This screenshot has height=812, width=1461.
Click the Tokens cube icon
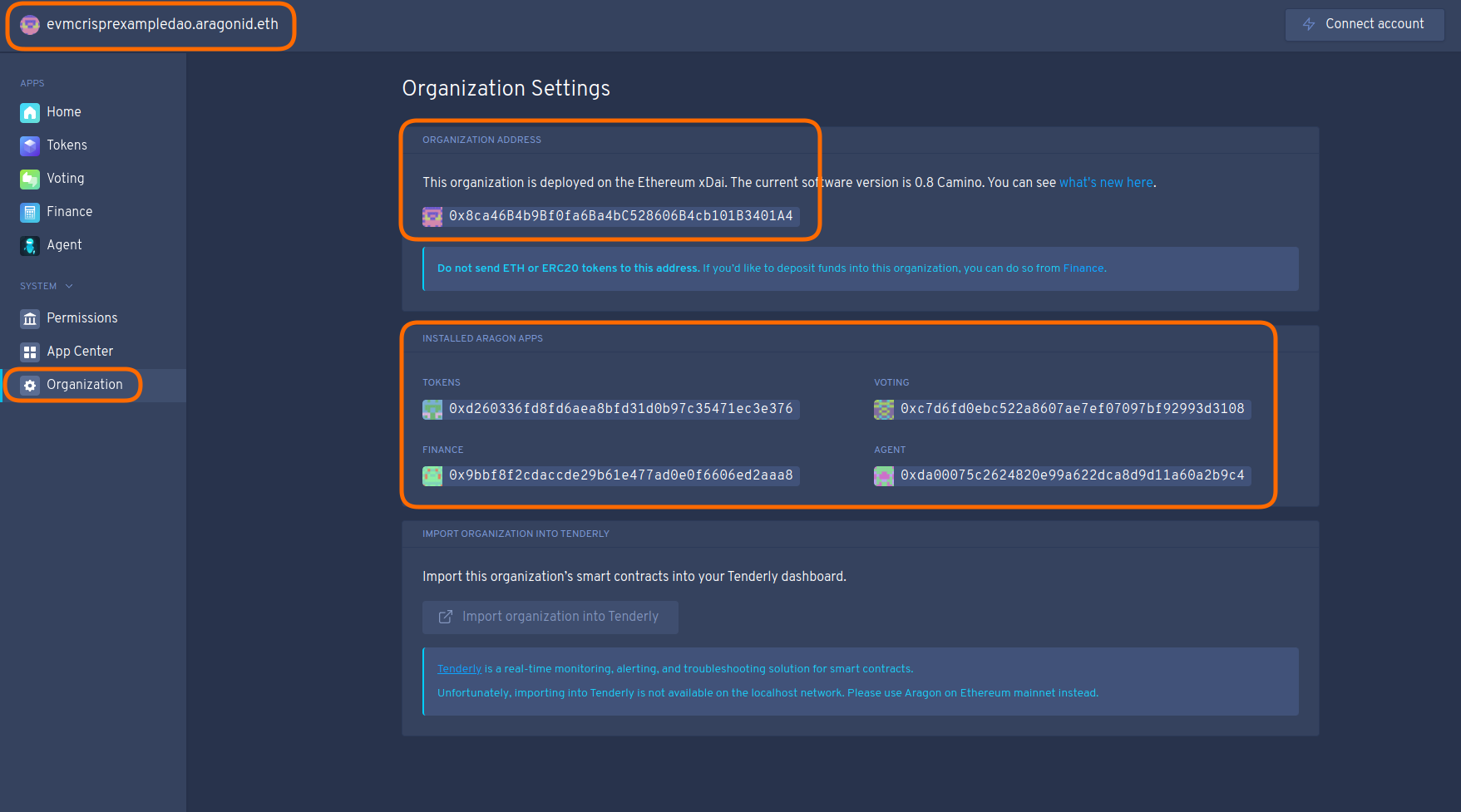coord(30,145)
